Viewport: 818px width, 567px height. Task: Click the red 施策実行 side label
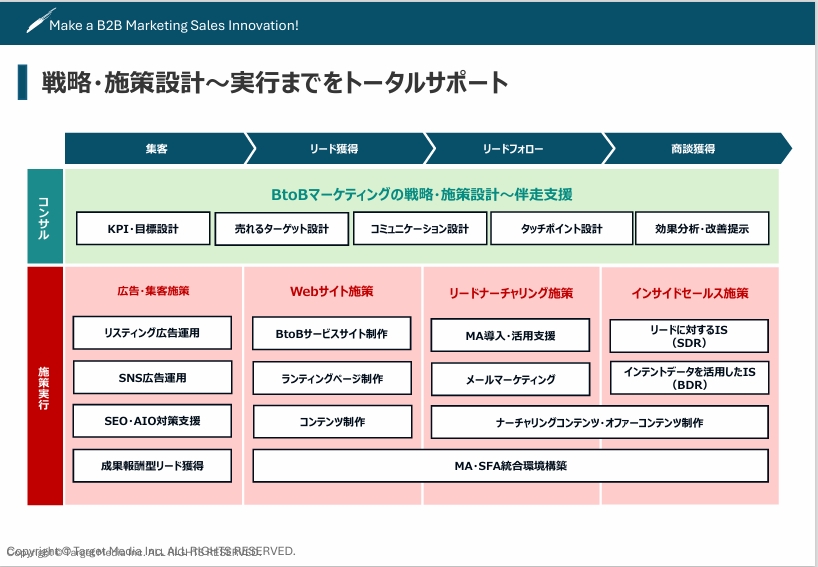click(x=44, y=385)
